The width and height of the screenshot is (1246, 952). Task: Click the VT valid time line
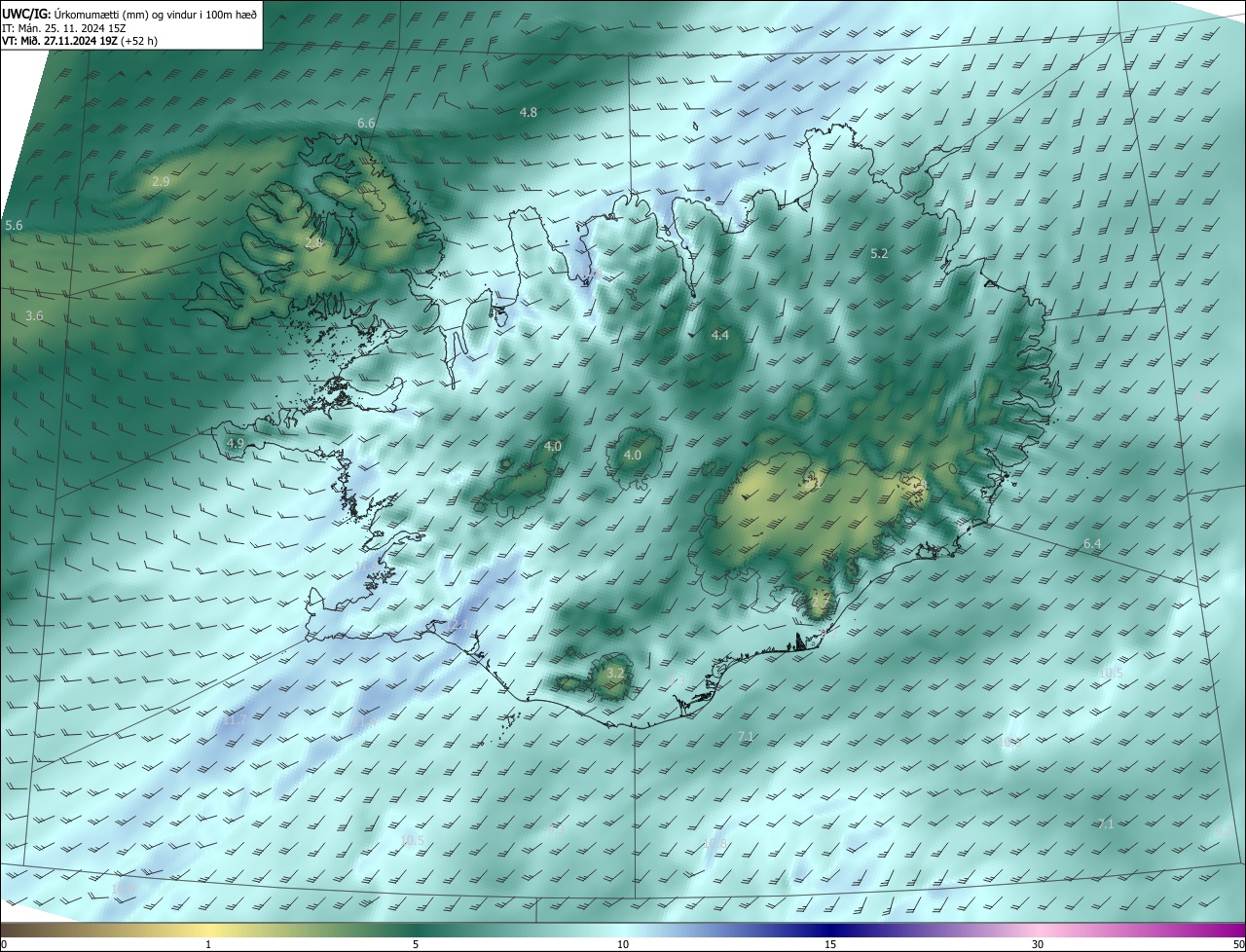click(78, 41)
